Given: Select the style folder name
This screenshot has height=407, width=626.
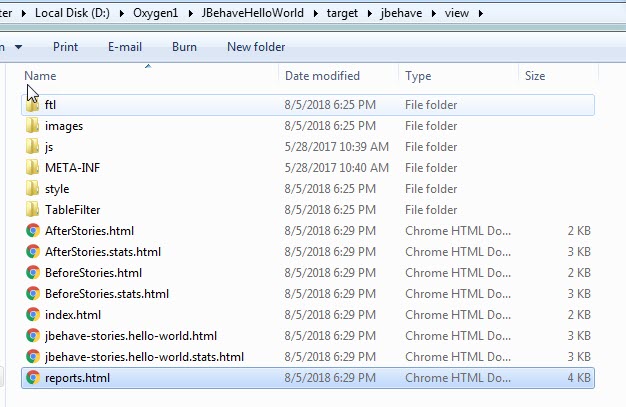Looking at the screenshot, I should [57, 189].
